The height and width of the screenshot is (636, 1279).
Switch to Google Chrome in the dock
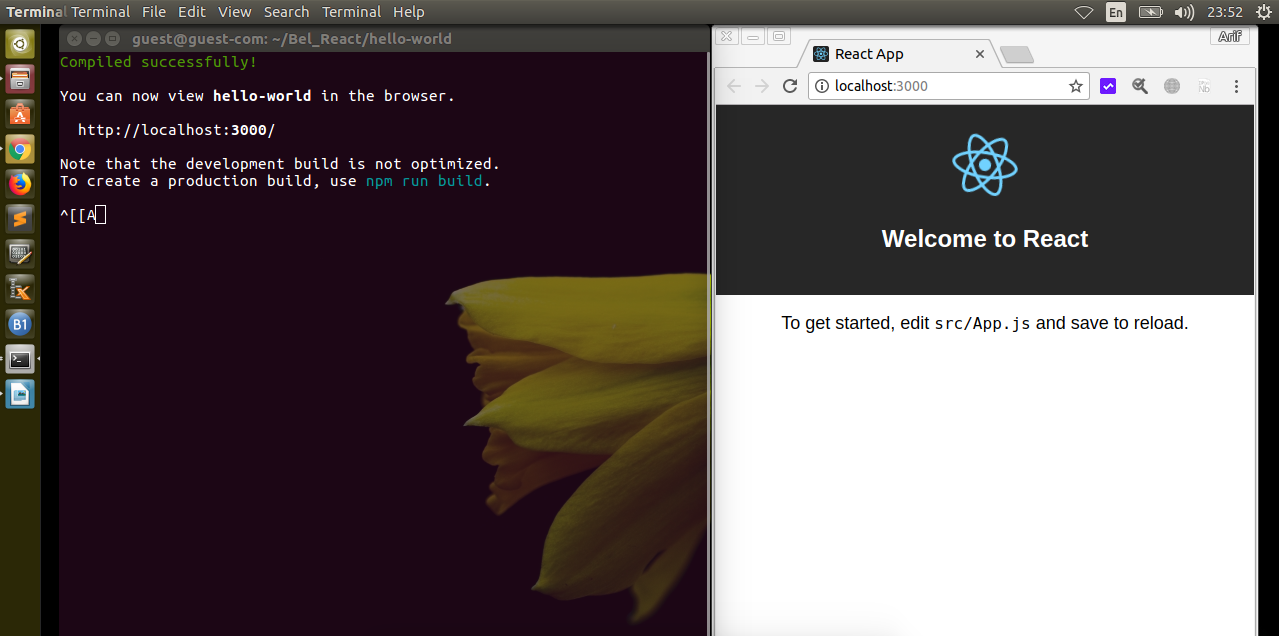pyautogui.click(x=20, y=149)
